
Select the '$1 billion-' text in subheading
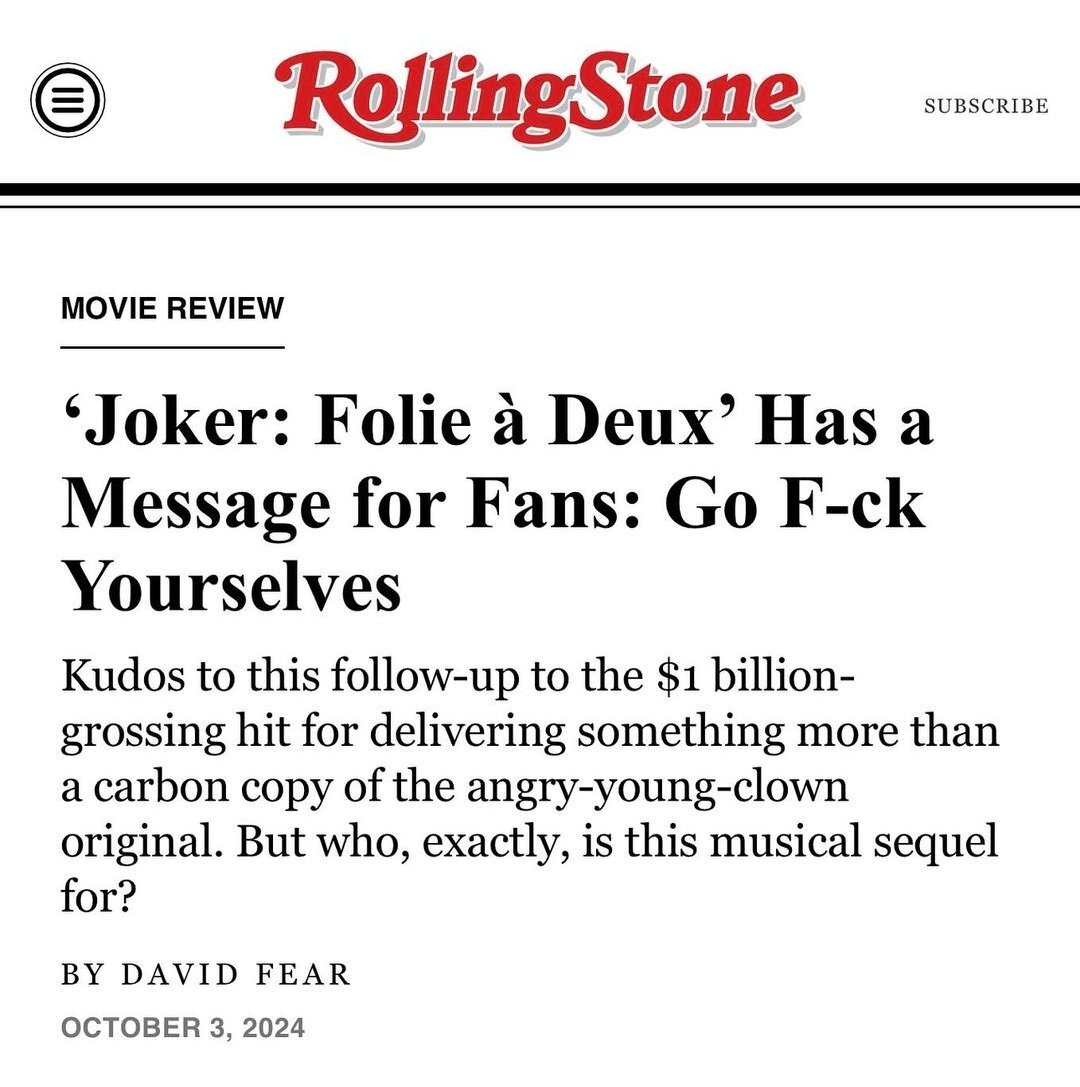[x=757, y=677]
